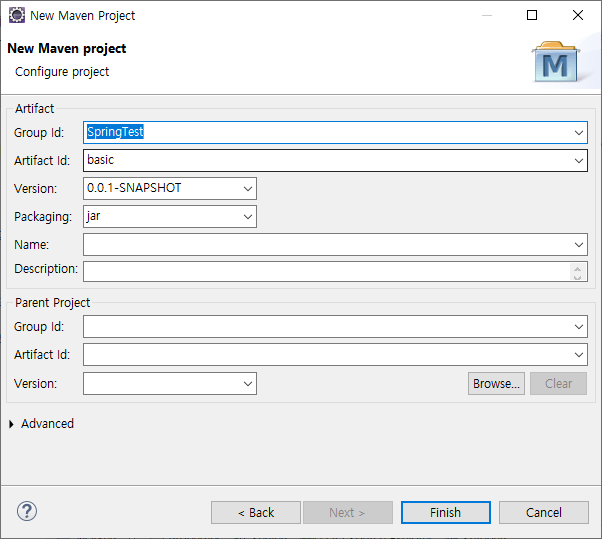Click the Eclipse icon in title bar
Viewport: 602px width, 539px height.
[x=17, y=15]
